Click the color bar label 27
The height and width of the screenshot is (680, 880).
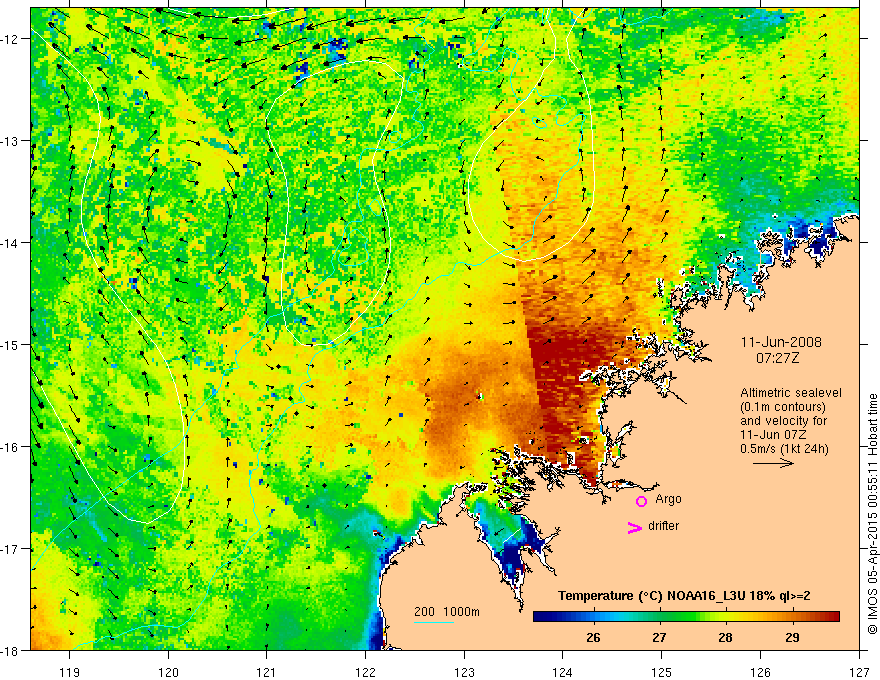pos(659,637)
